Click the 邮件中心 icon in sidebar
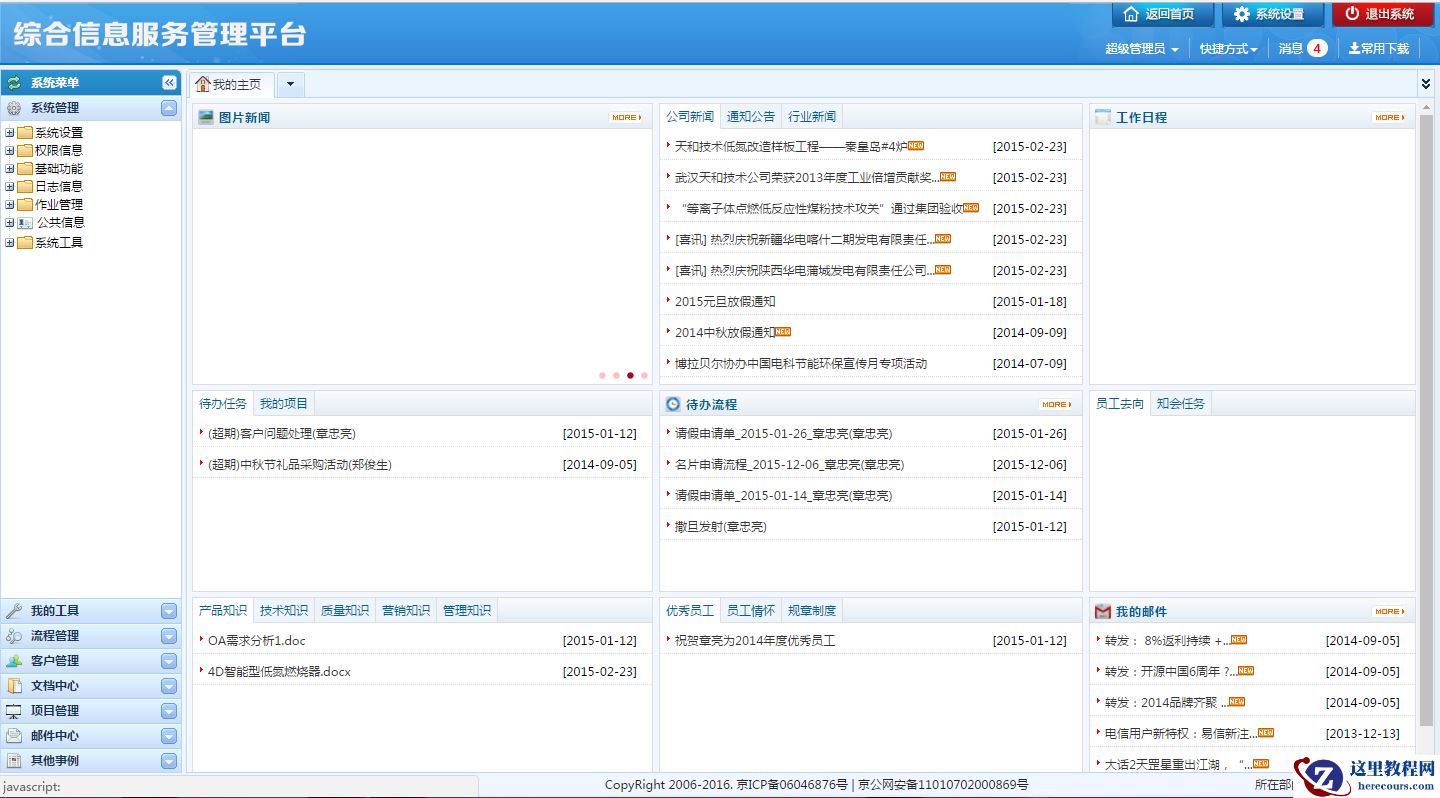1440x798 pixels. (x=14, y=736)
